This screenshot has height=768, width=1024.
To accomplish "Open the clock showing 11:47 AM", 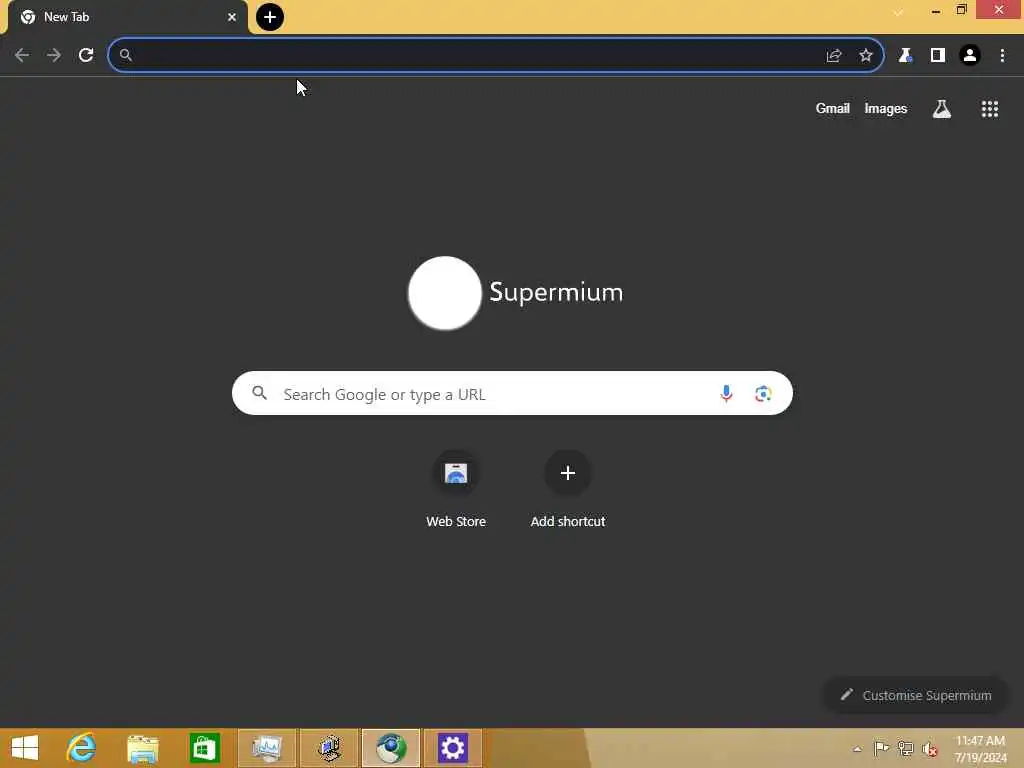I will tap(980, 749).
